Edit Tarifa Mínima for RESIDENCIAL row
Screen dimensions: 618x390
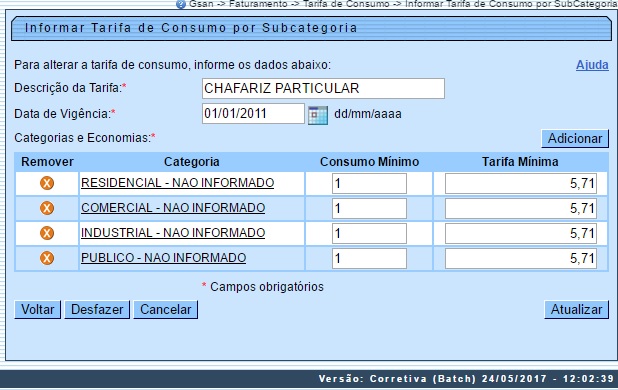521,184
